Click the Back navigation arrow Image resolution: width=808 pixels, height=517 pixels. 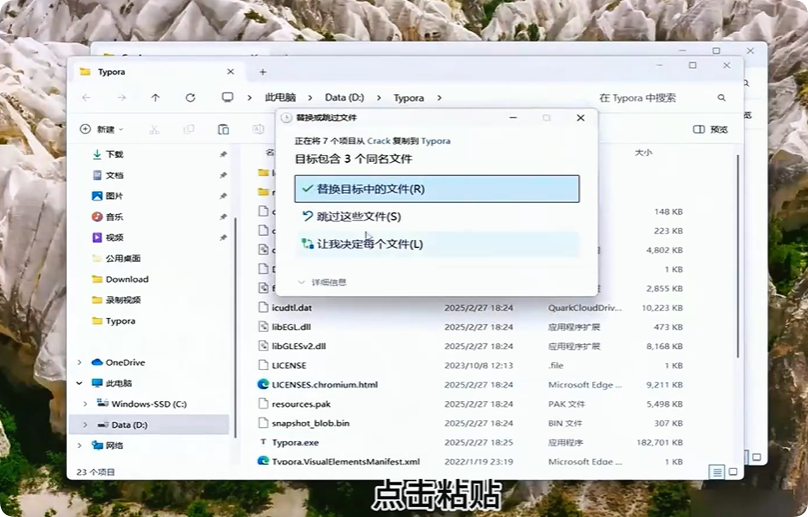pyautogui.click(x=87, y=97)
